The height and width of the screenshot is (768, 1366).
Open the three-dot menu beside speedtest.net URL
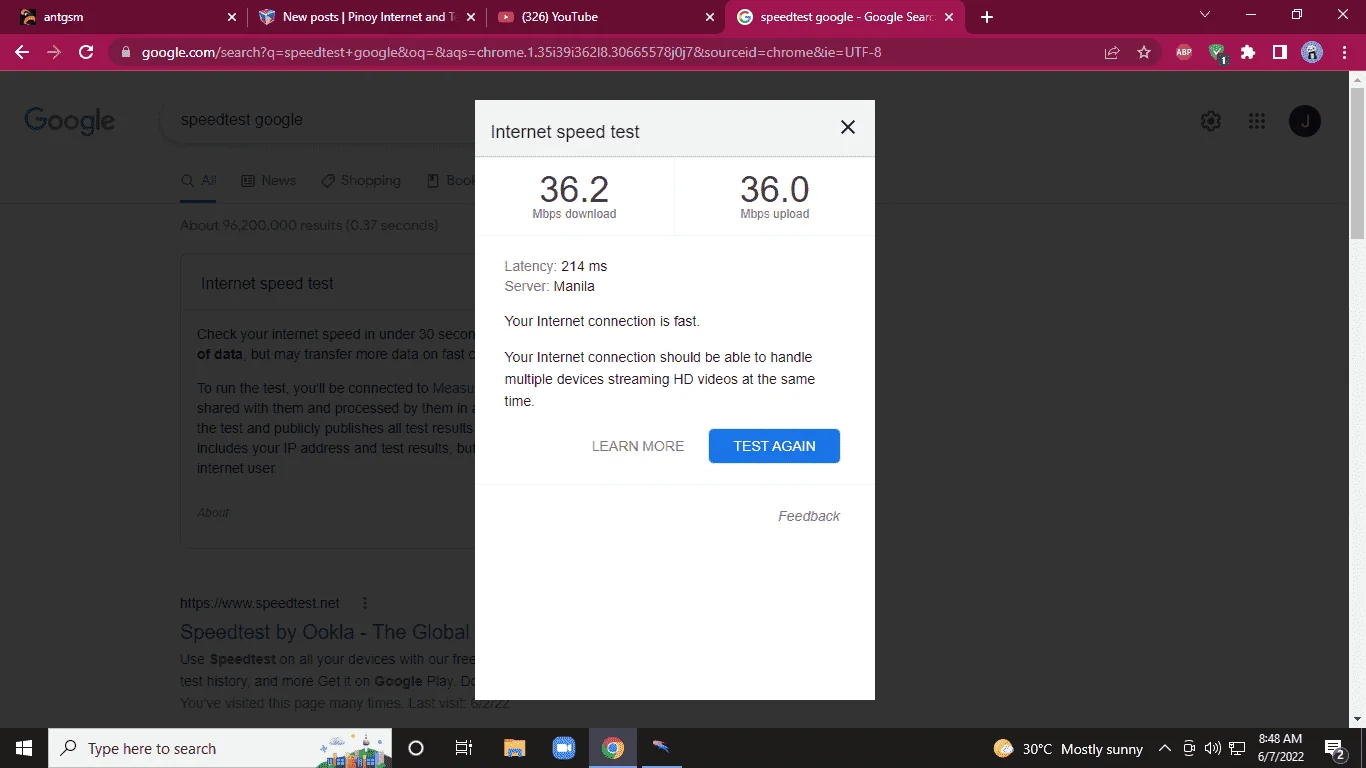tap(365, 603)
